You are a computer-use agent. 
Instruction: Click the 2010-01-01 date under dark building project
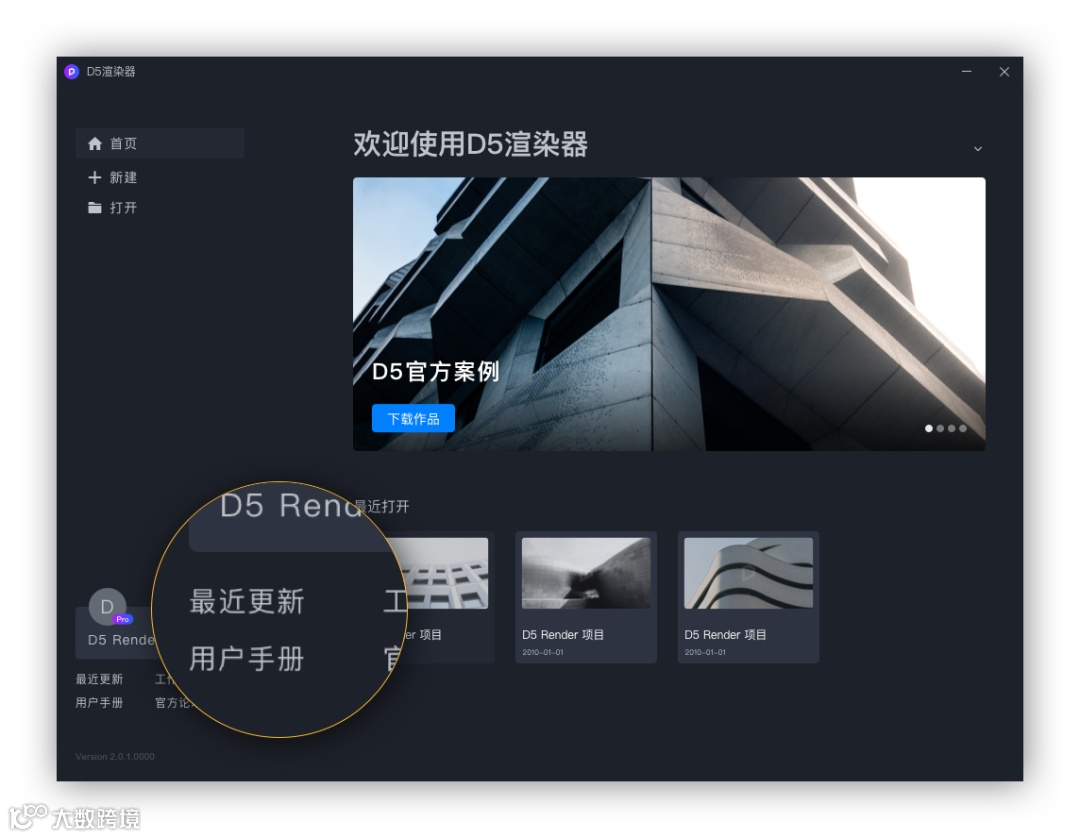click(543, 652)
